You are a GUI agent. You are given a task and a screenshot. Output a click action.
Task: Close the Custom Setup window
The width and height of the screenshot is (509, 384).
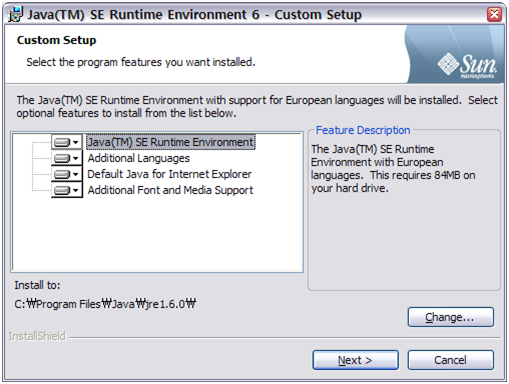[494, 15]
